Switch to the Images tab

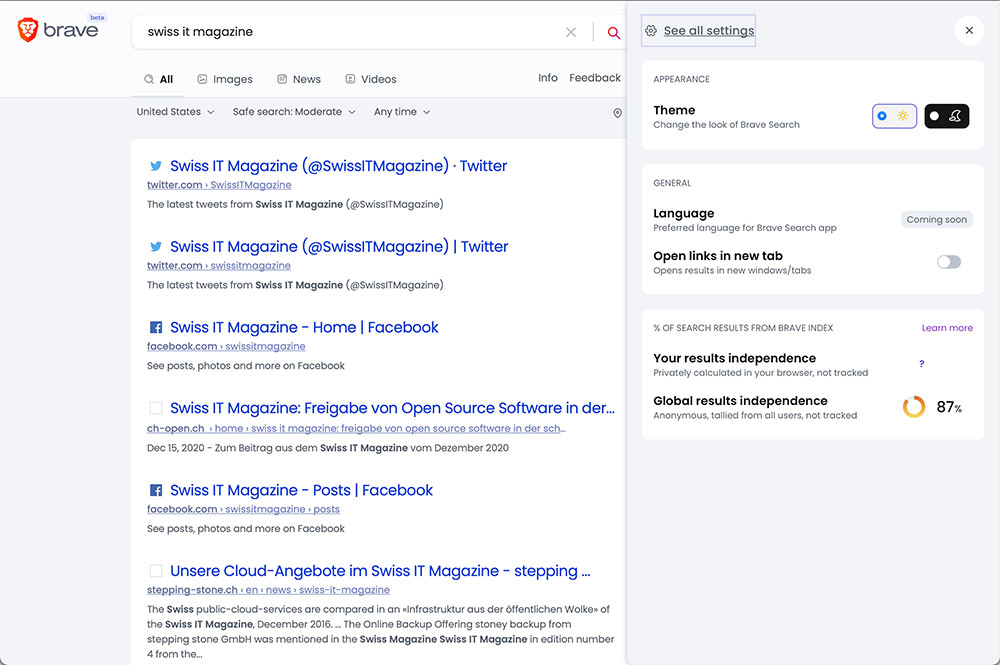(224, 79)
